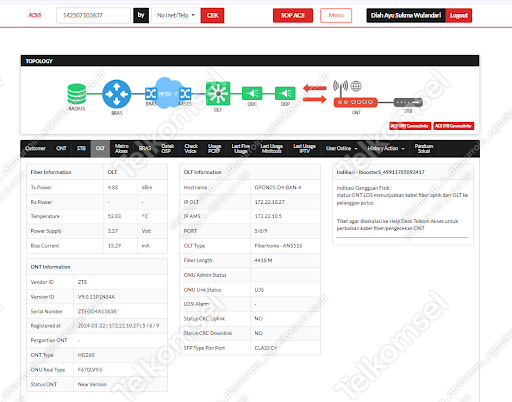The width and height of the screenshot is (512, 402).
Task: Click ACS STB Connectivity button
Action: (454, 126)
